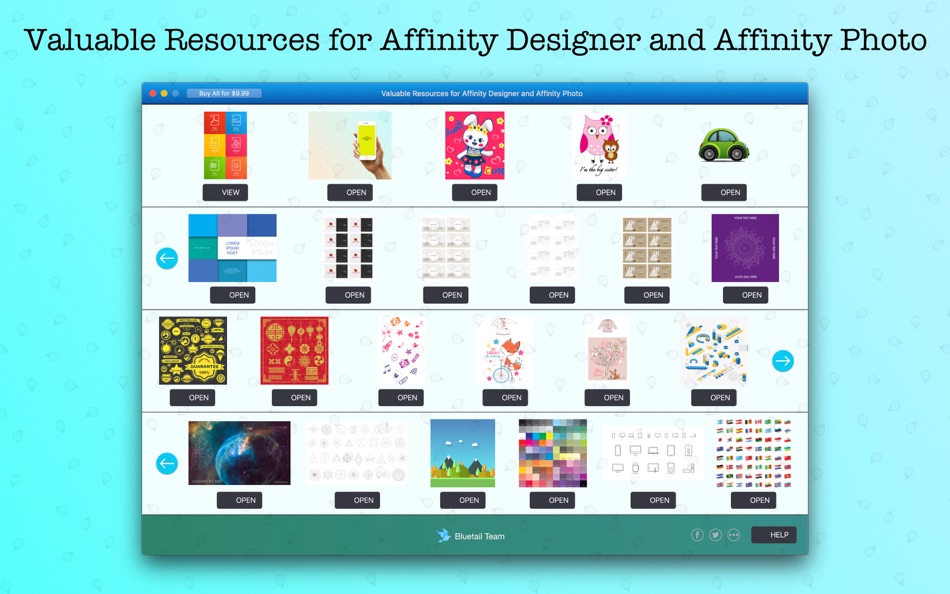Select the gray business cards thumbnail

(x=446, y=248)
